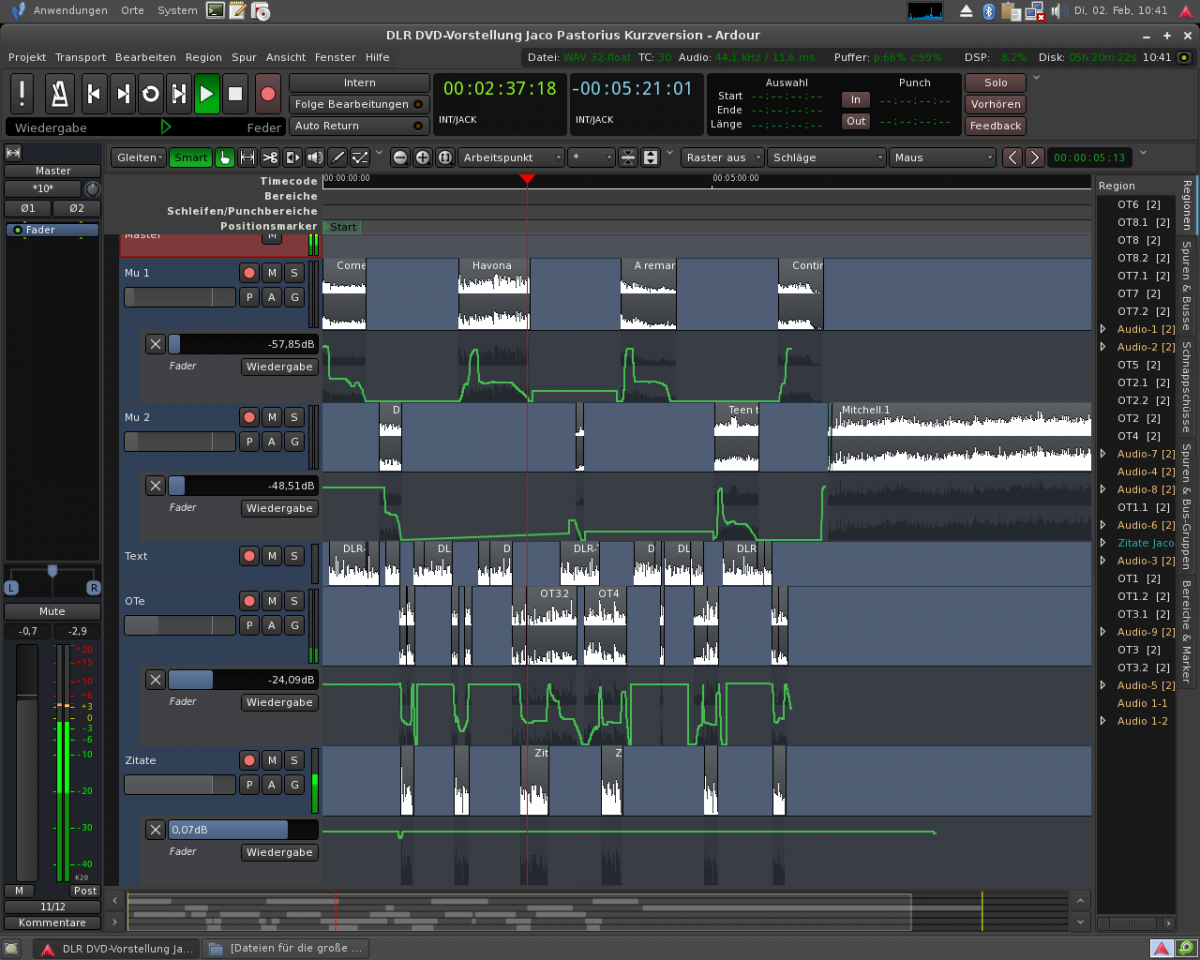Open the Transport menu
This screenshot has width=1200, height=960.
pos(80,57)
